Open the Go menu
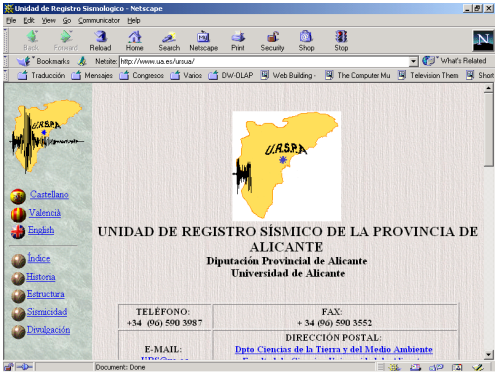This screenshot has height=375, width=498. click(67, 21)
